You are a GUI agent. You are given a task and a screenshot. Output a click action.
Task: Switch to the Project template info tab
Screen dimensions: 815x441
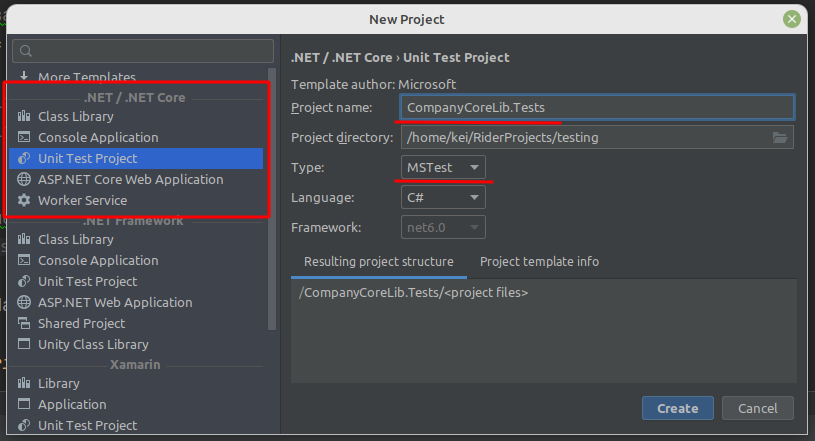pos(539,261)
